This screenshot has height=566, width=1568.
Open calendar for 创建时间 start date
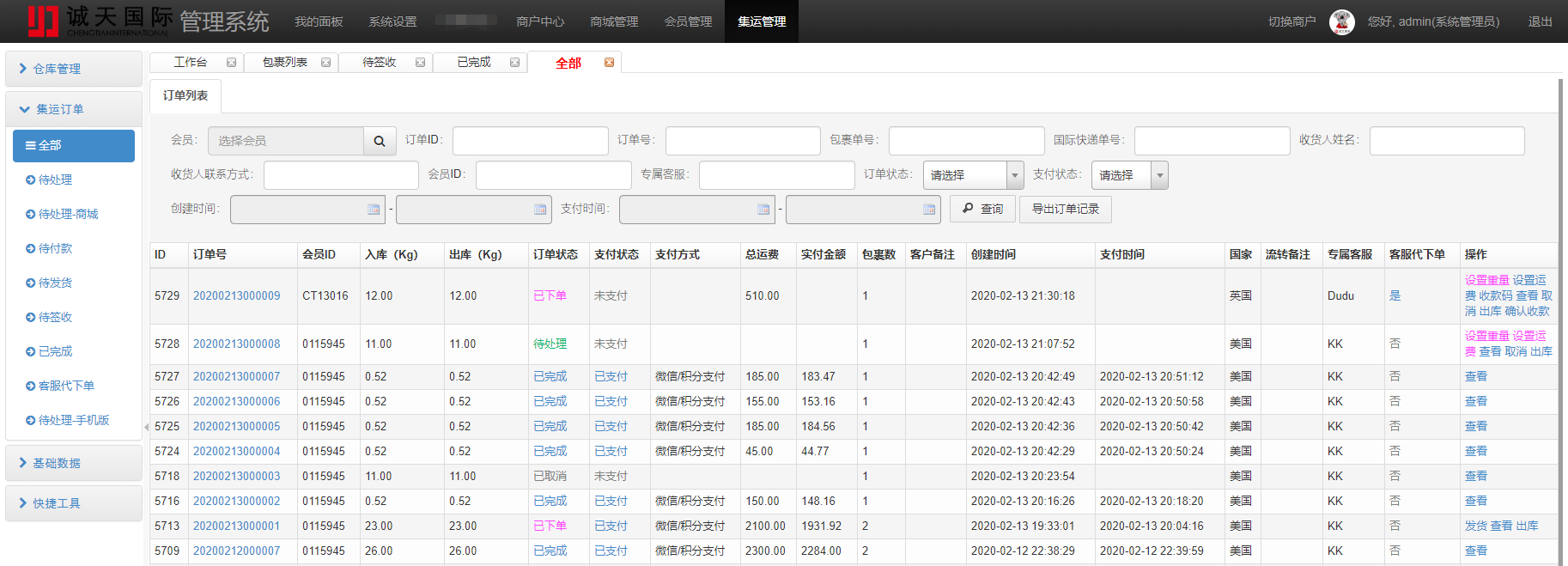coord(374,210)
